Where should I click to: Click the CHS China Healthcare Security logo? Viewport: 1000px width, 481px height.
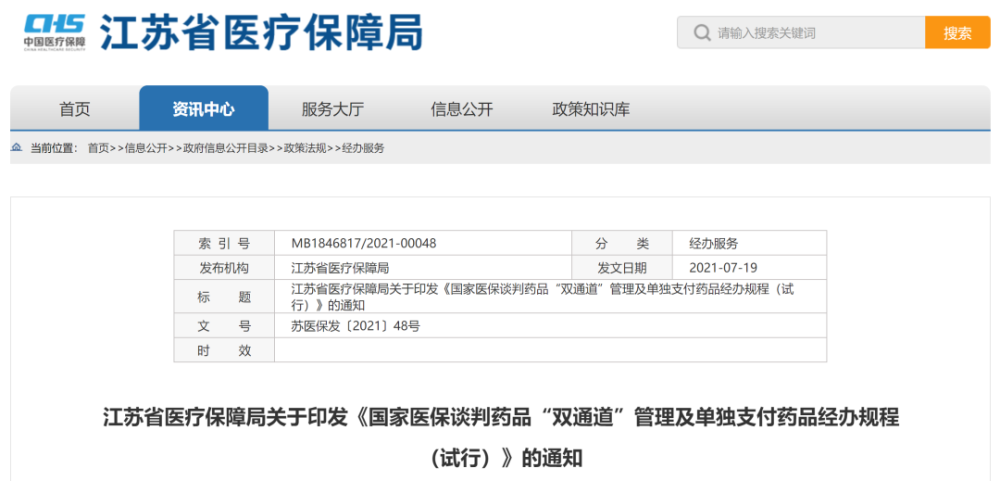coord(54,31)
